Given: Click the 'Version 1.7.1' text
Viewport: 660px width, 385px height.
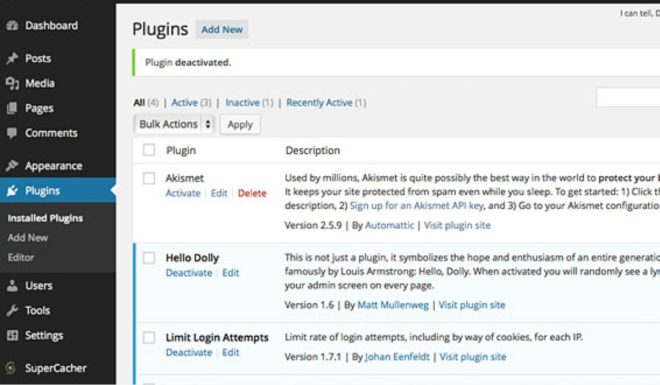Looking at the screenshot, I should pyautogui.click(x=313, y=357).
